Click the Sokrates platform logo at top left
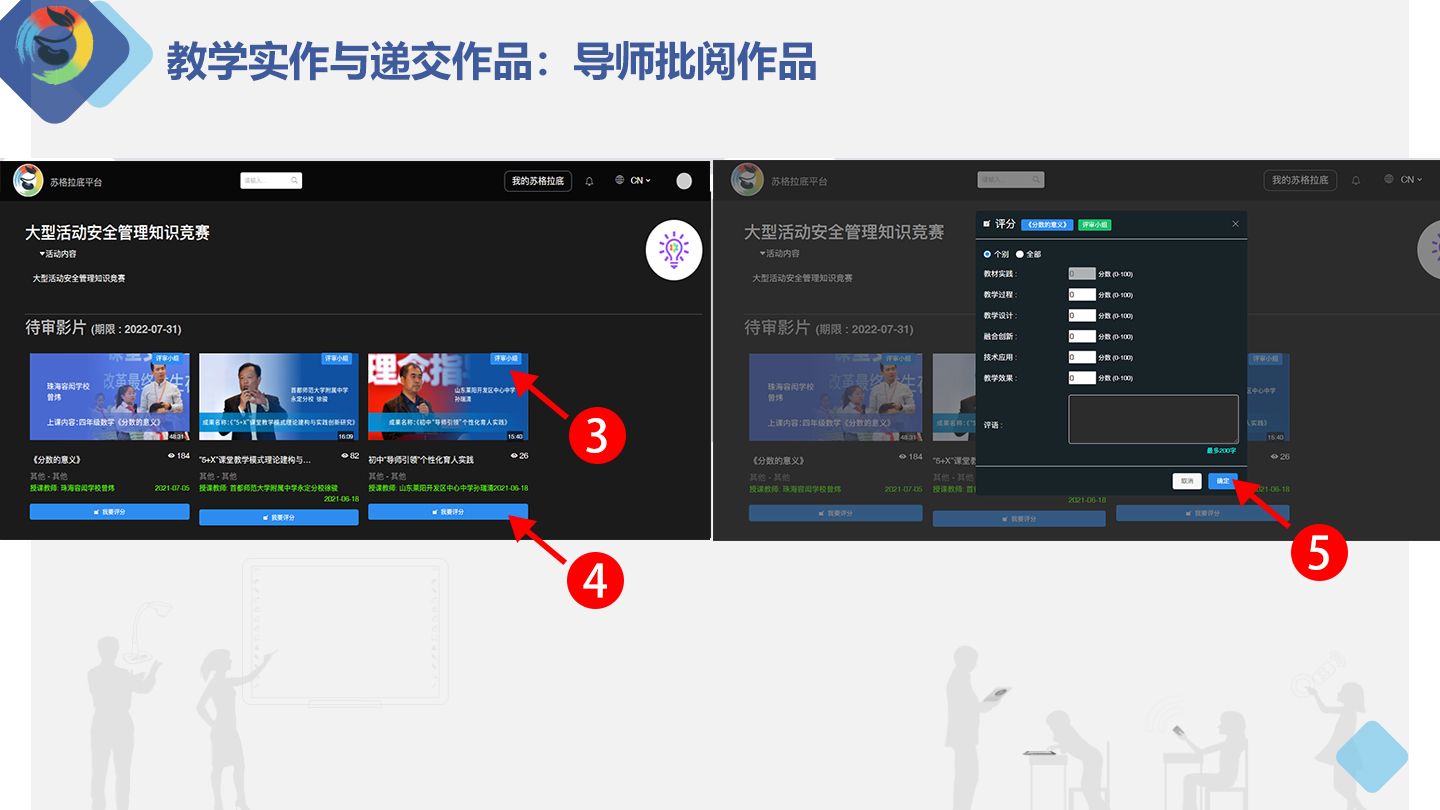The image size is (1440, 810). pyautogui.click(x=28, y=180)
